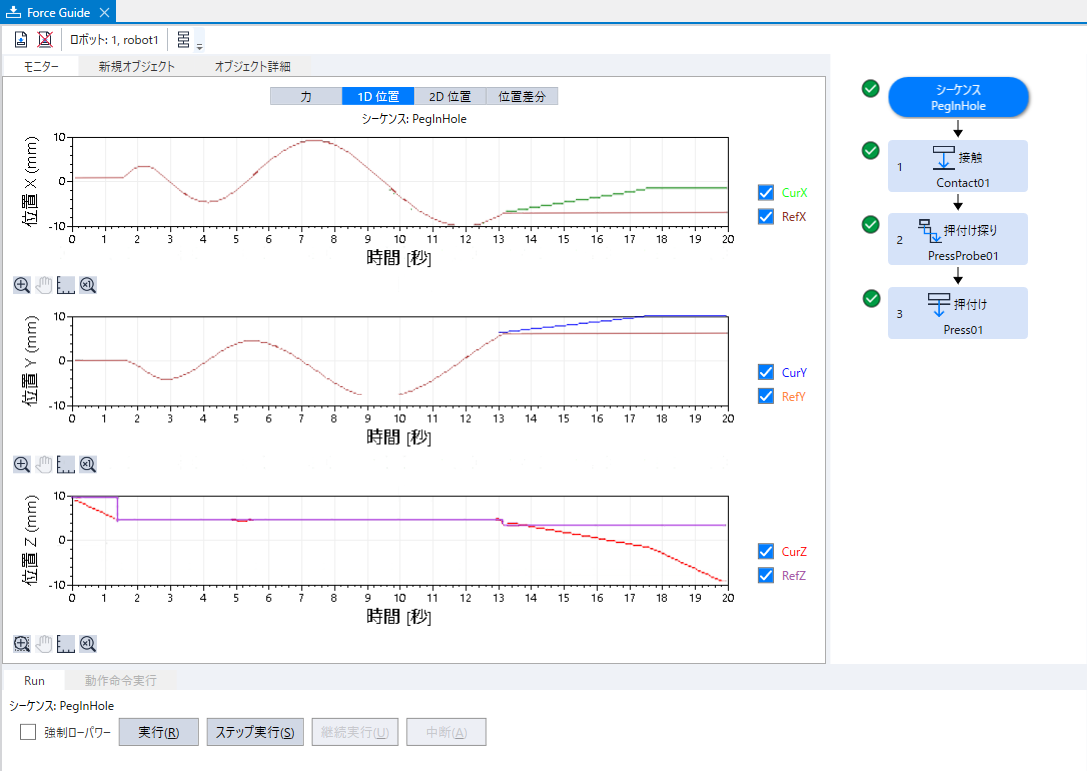Open the オブジェクト詳細 tab

click(252, 67)
